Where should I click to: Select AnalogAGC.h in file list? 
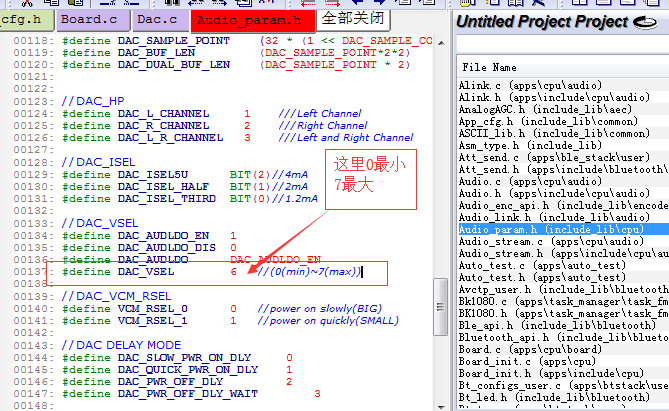click(x=545, y=109)
